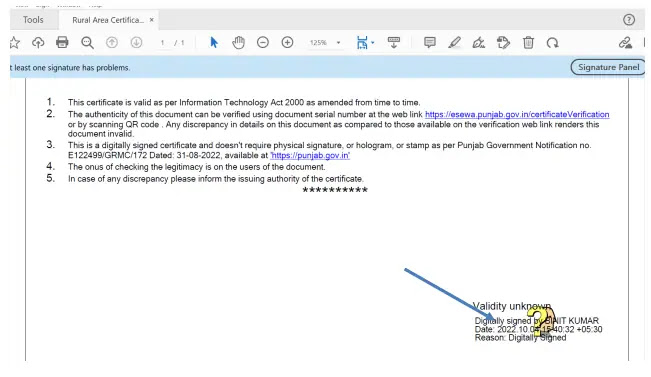This screenshot has height=377, width=651.
Task: Select the highlighter pen tool
Action: (454, 42)
